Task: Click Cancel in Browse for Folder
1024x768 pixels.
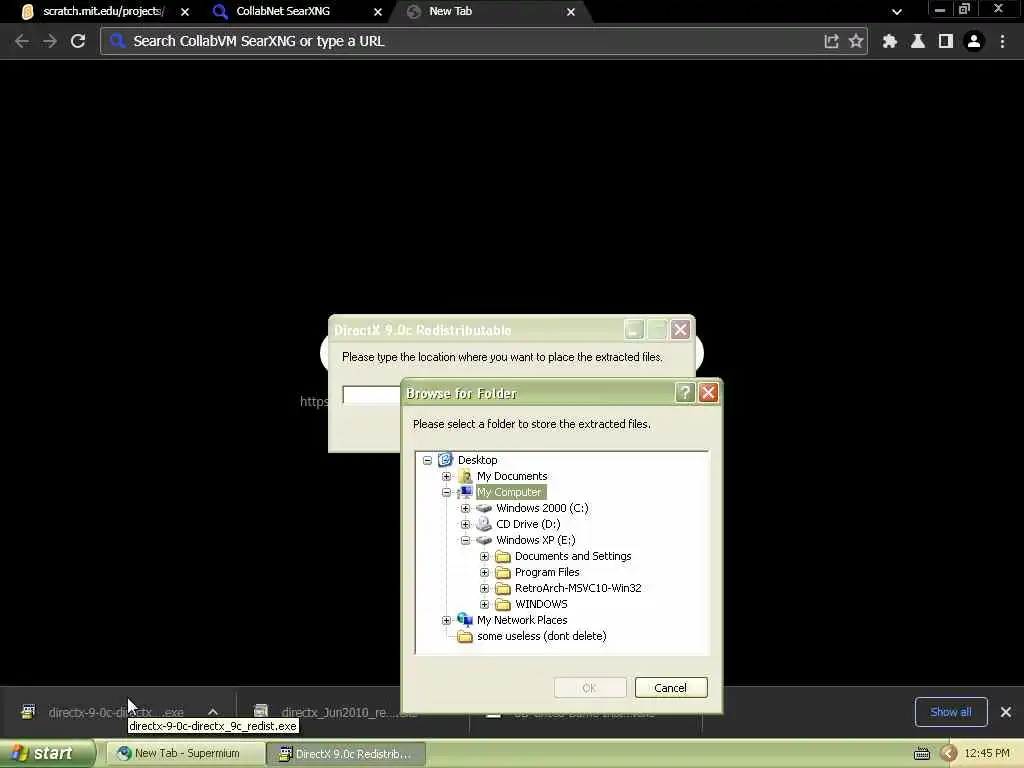Action: (671, 688)
